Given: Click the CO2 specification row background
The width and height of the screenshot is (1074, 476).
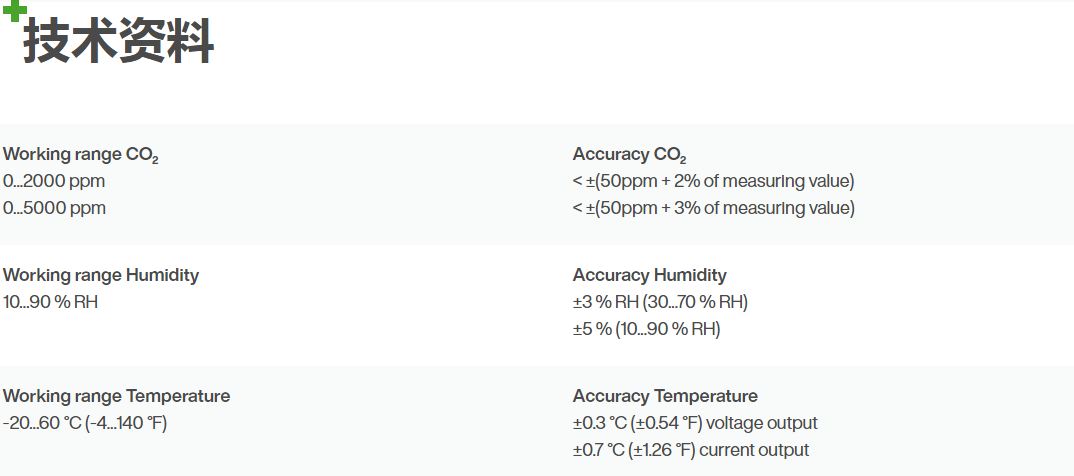Looking at the screenshot, I should pos(537,184).
